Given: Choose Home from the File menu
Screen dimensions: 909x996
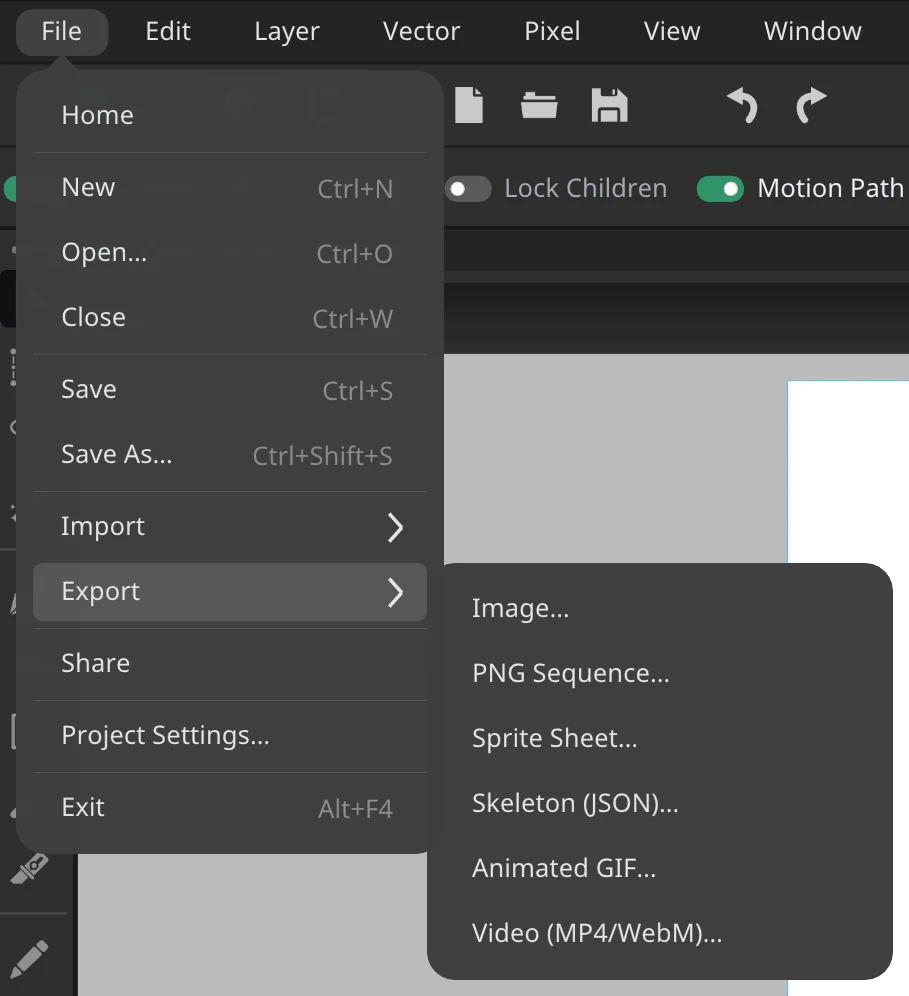Looking at the screenshot, I should 230,115.
